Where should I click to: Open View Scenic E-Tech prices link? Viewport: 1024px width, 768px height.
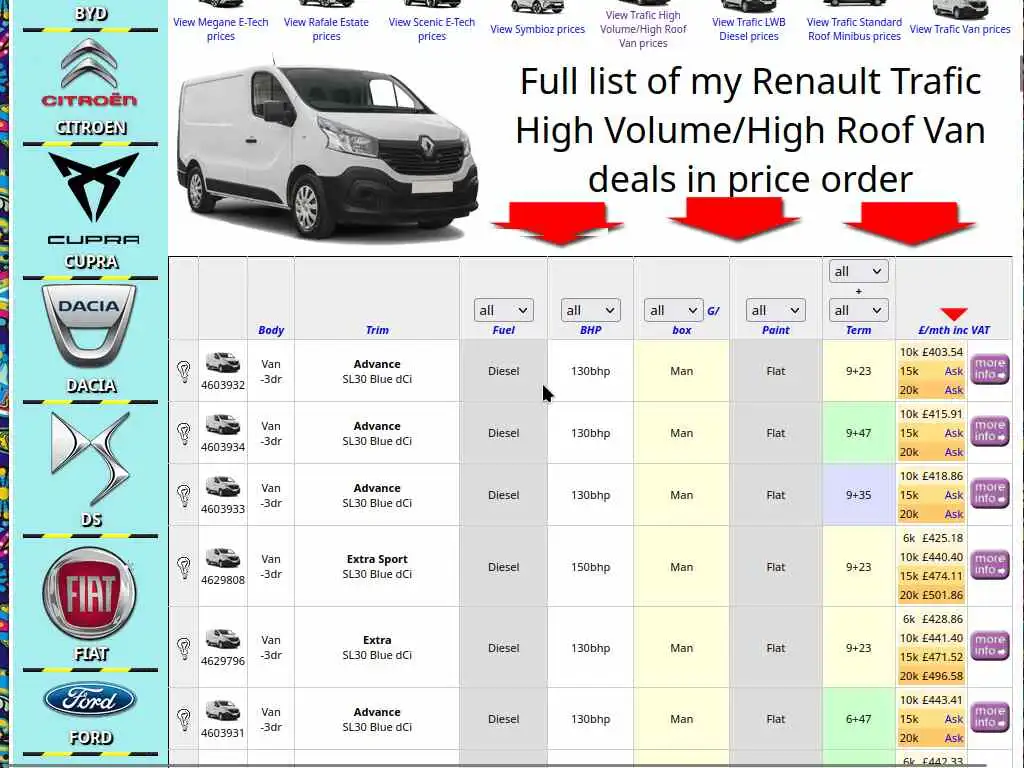432,29
